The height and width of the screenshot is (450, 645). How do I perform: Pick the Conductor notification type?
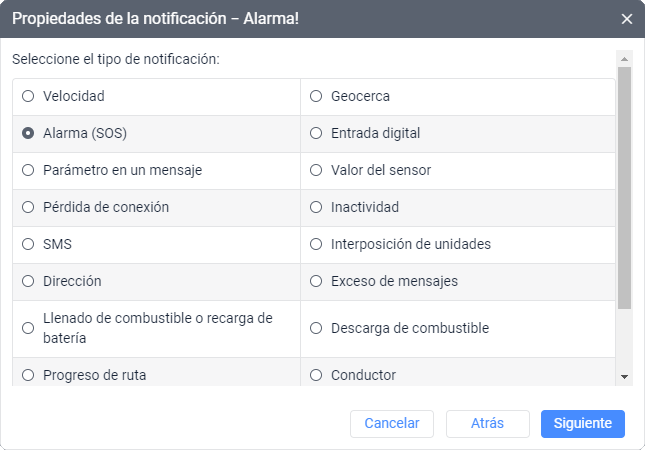coord(316,375)
